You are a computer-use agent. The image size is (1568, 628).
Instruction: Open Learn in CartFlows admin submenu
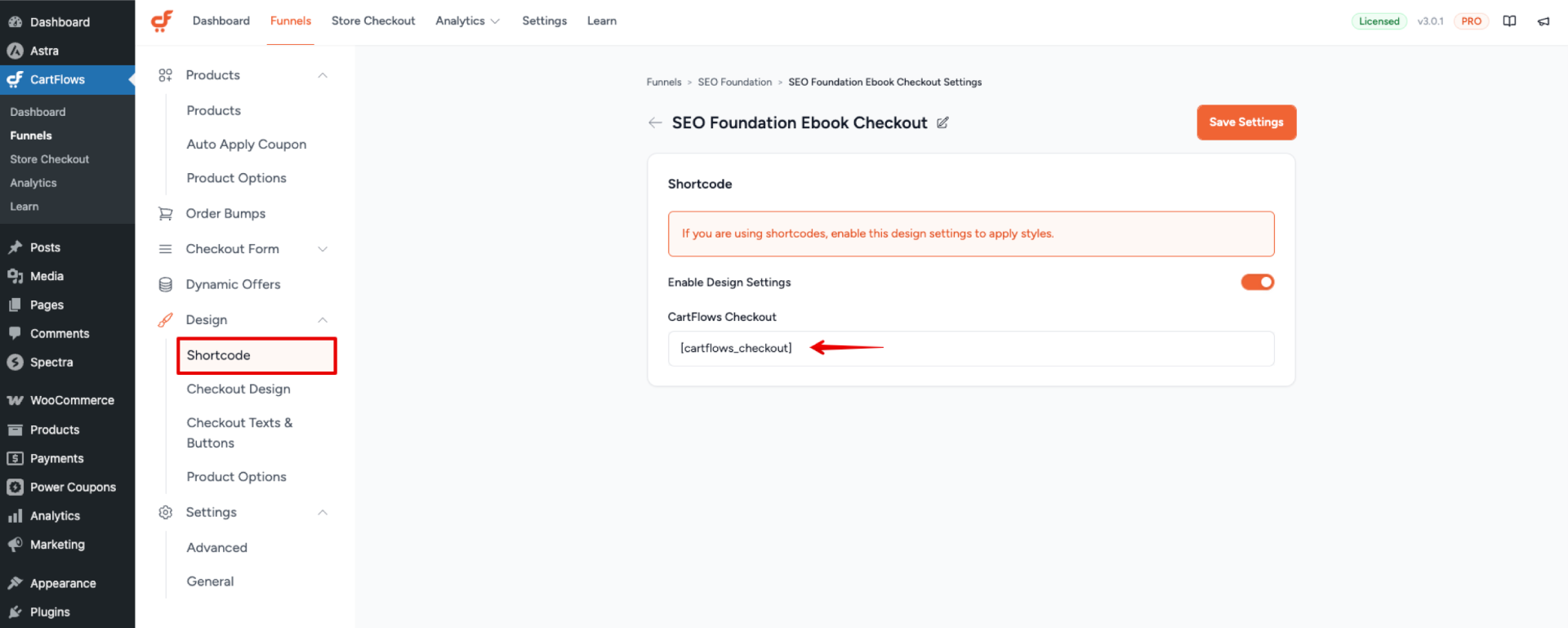pyautogui.click(x=24, y=207)
